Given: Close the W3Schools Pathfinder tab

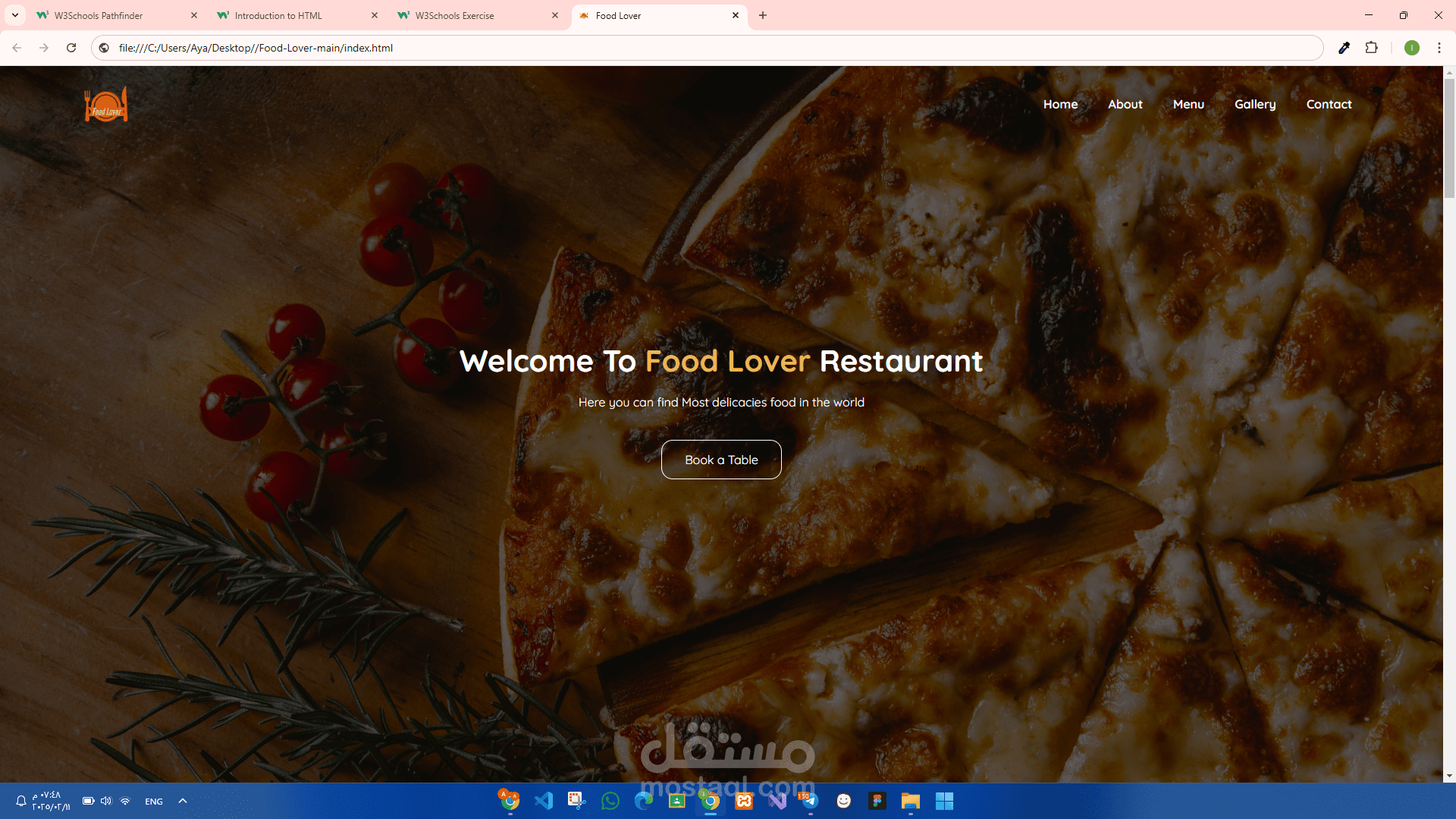Looking at the screenshot, I should [194, 15].
